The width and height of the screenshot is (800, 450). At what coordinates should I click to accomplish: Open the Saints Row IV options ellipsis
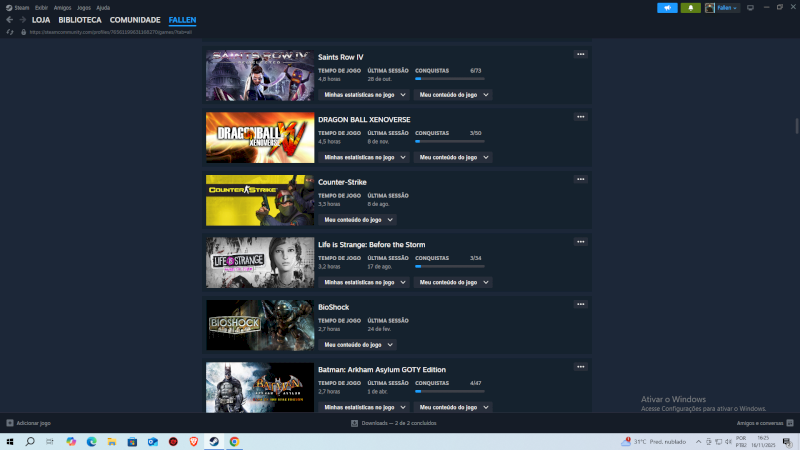tap(581, 54)
